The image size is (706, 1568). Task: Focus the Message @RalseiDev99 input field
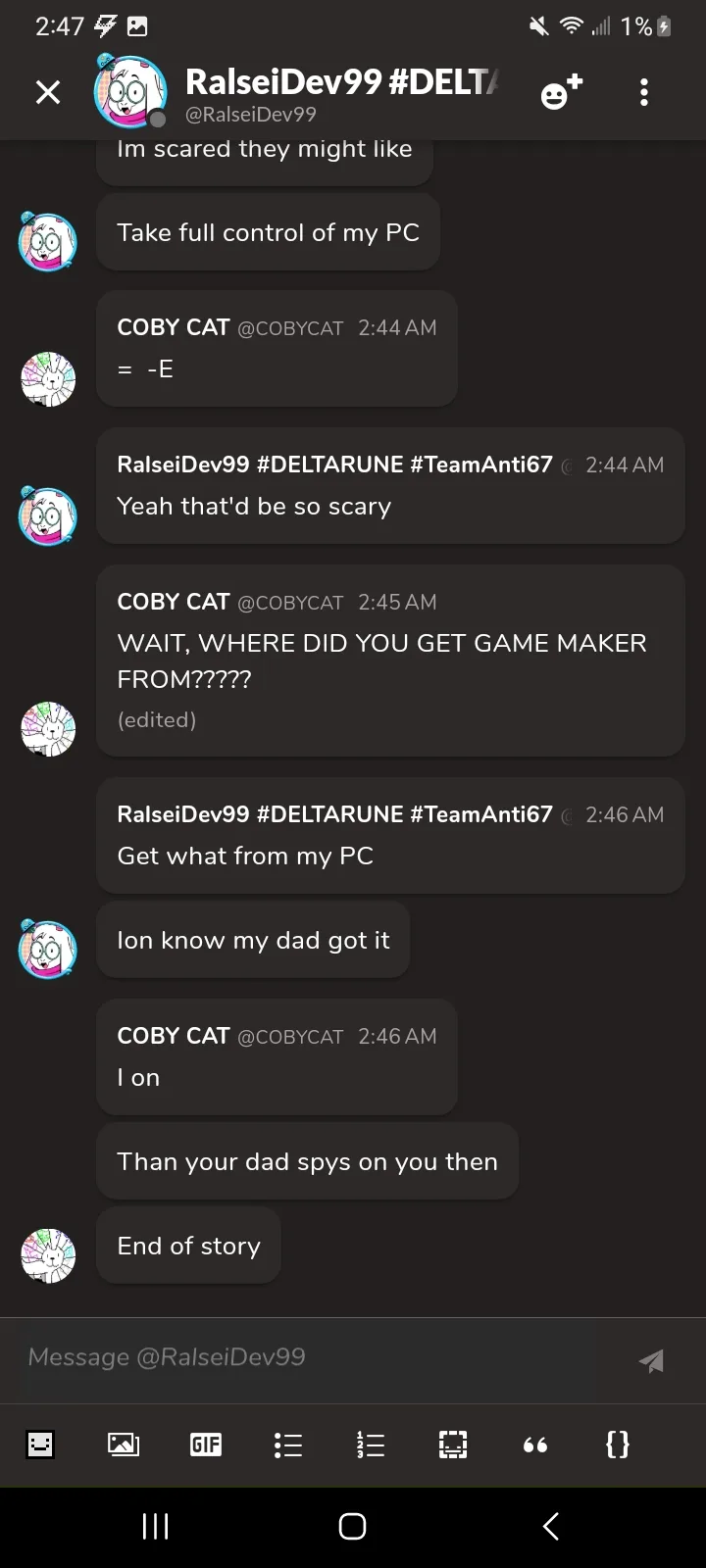pos(314,1357)
